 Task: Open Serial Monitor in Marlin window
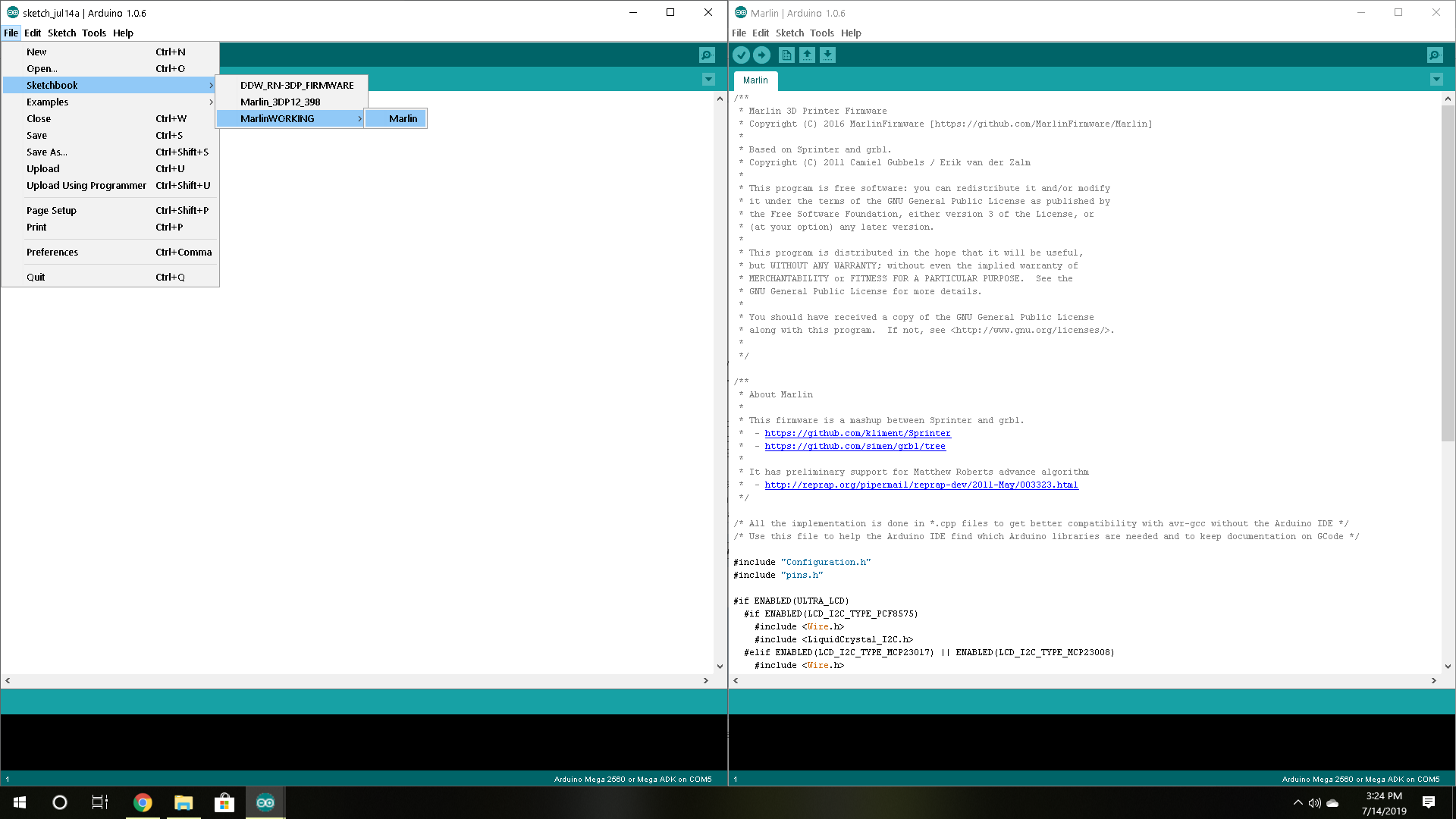(1435, 55)
